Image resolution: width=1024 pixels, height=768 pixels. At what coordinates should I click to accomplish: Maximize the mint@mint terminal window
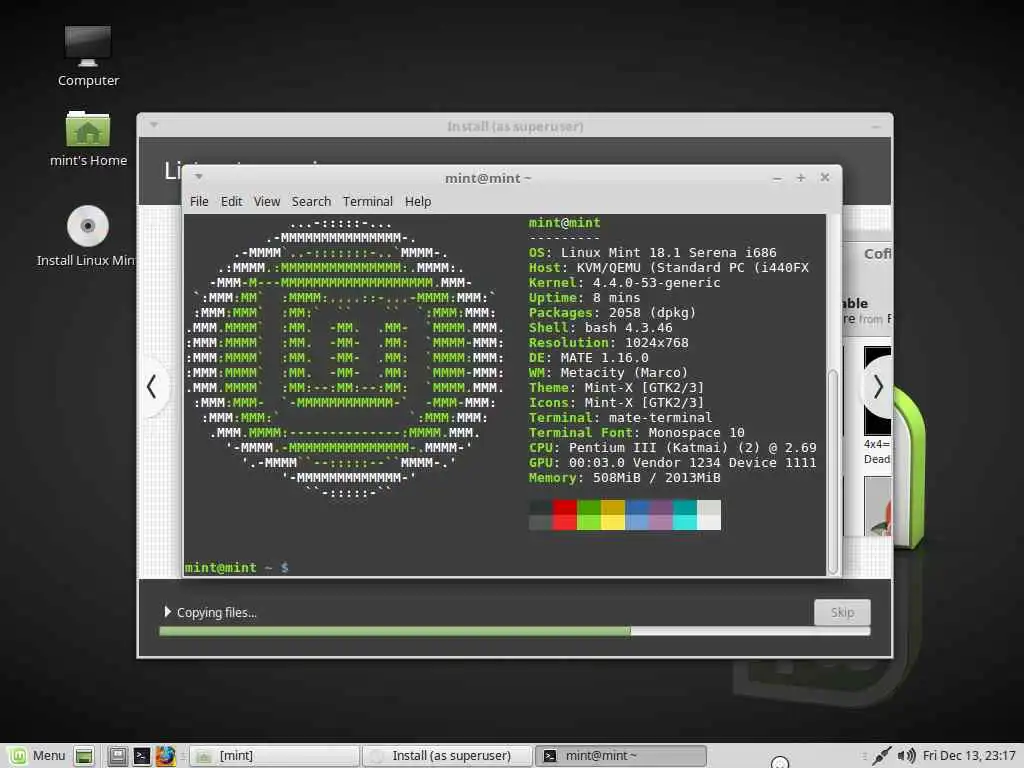(x=801, y=178)
